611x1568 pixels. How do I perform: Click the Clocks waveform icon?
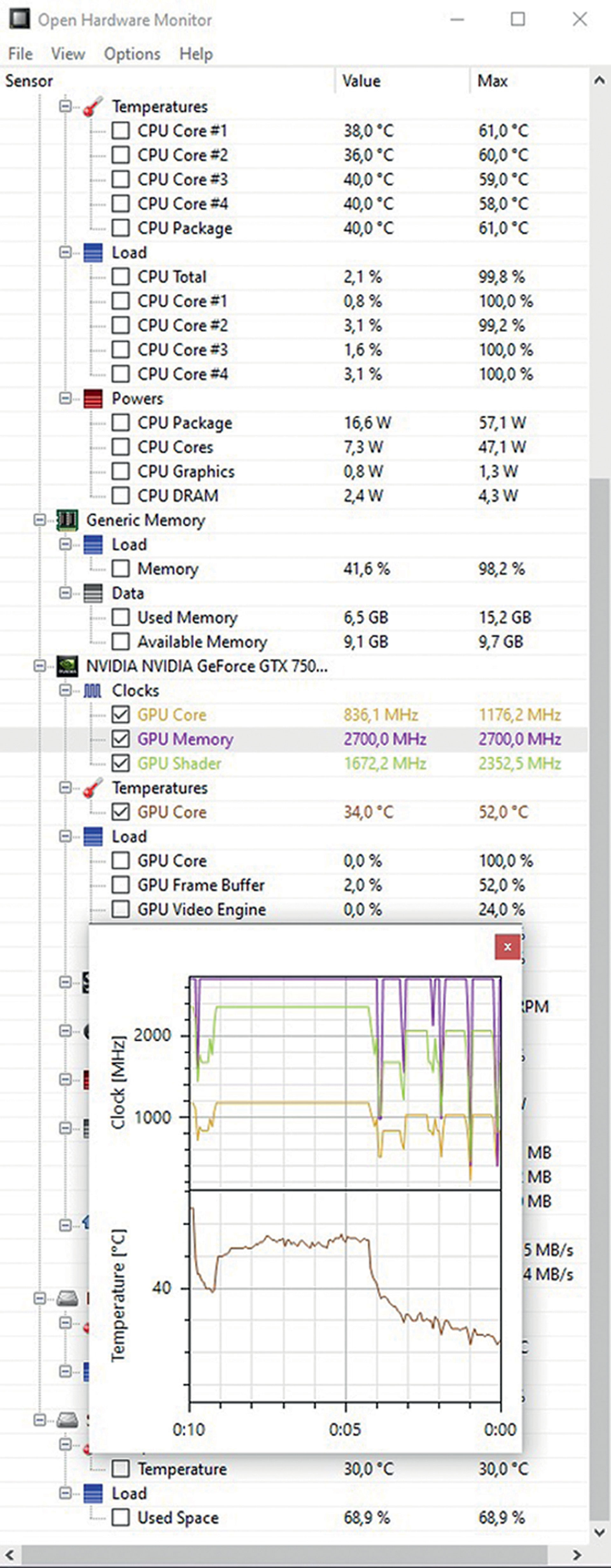coord(93,691)
